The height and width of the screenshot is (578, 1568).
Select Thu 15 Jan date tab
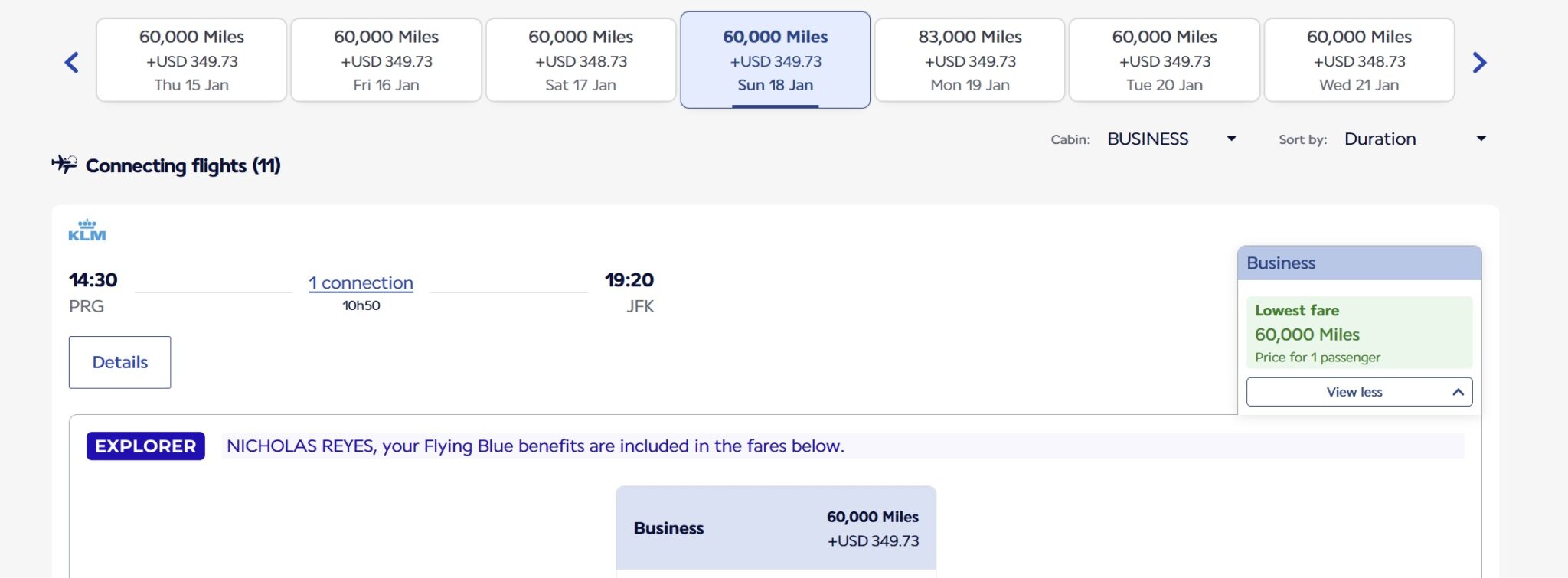click(x=191, y=60)
